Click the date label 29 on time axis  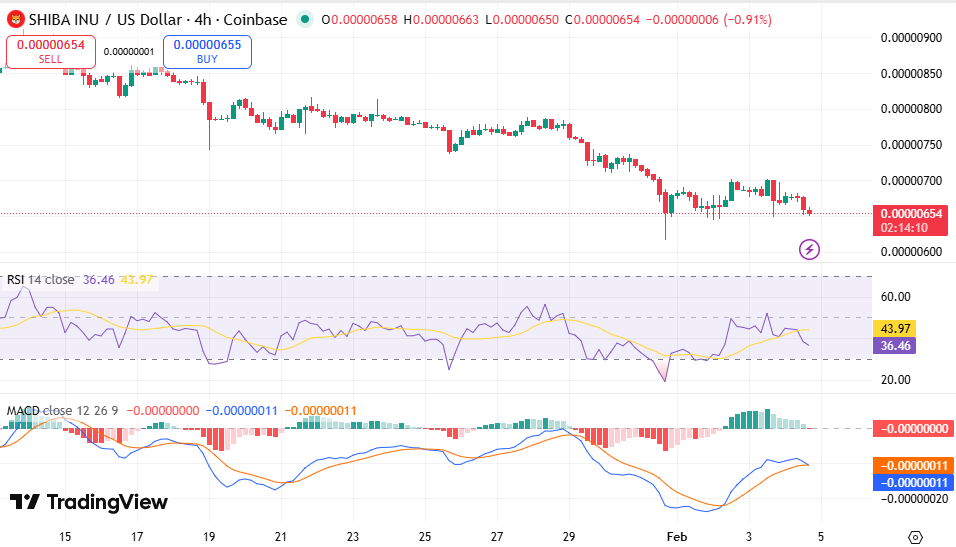[x=569, y=537]
